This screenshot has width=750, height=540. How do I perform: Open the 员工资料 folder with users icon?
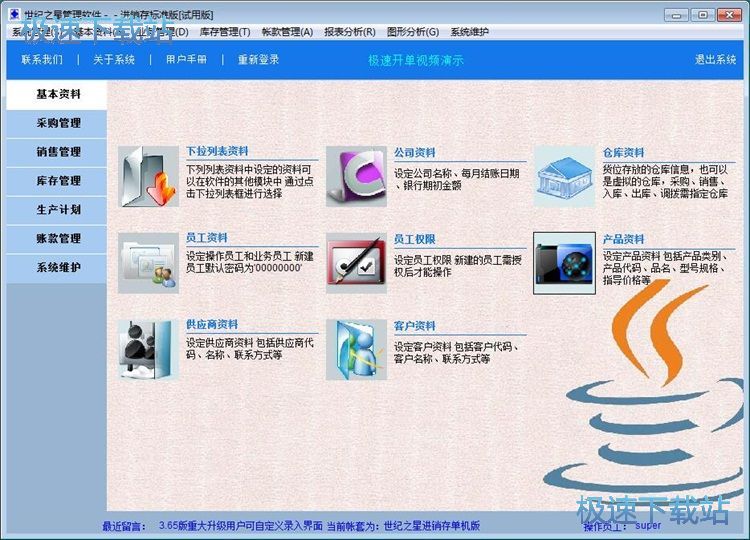coord(148,263)
